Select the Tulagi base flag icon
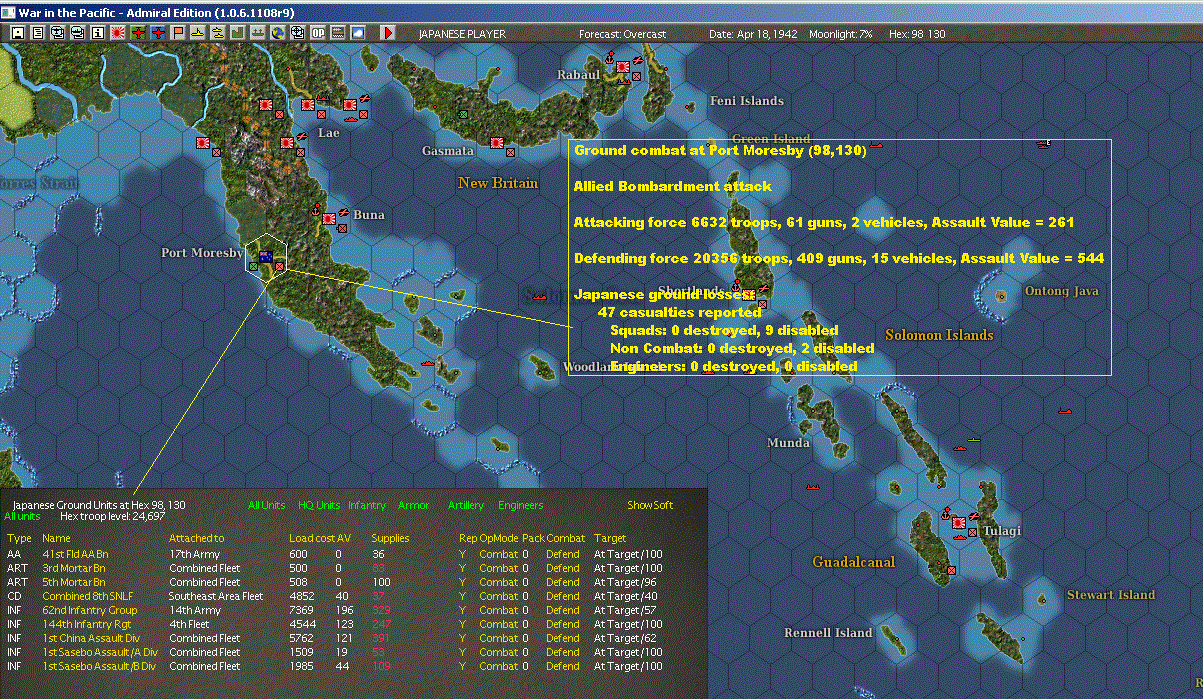This screenshot has height=699, width=1203. tap(959, 522)
